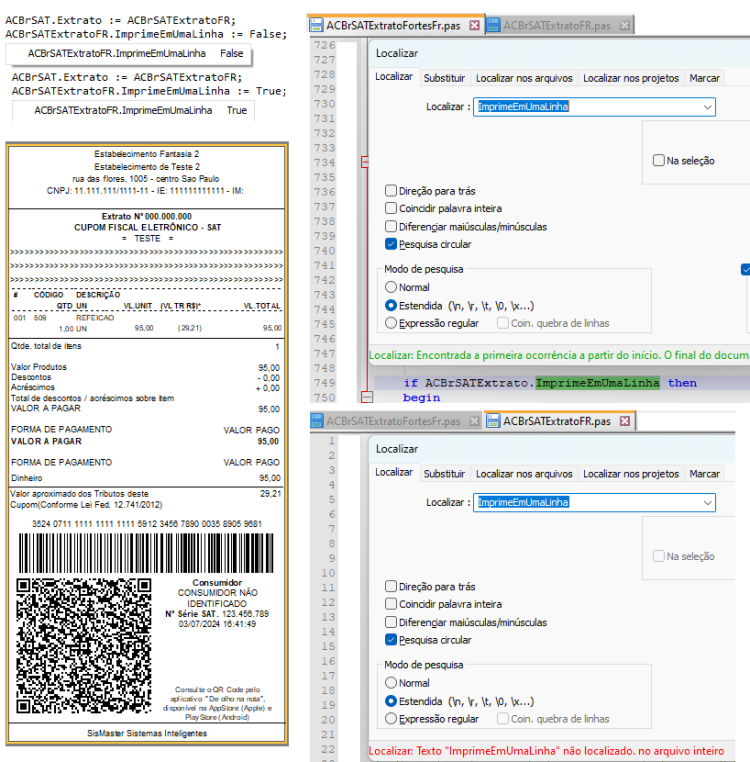Image resolution: width=750 pixels, height=762 pixels.
Task: Click the not-found status message in bottom dialog
Action: (x=546, y=751)
